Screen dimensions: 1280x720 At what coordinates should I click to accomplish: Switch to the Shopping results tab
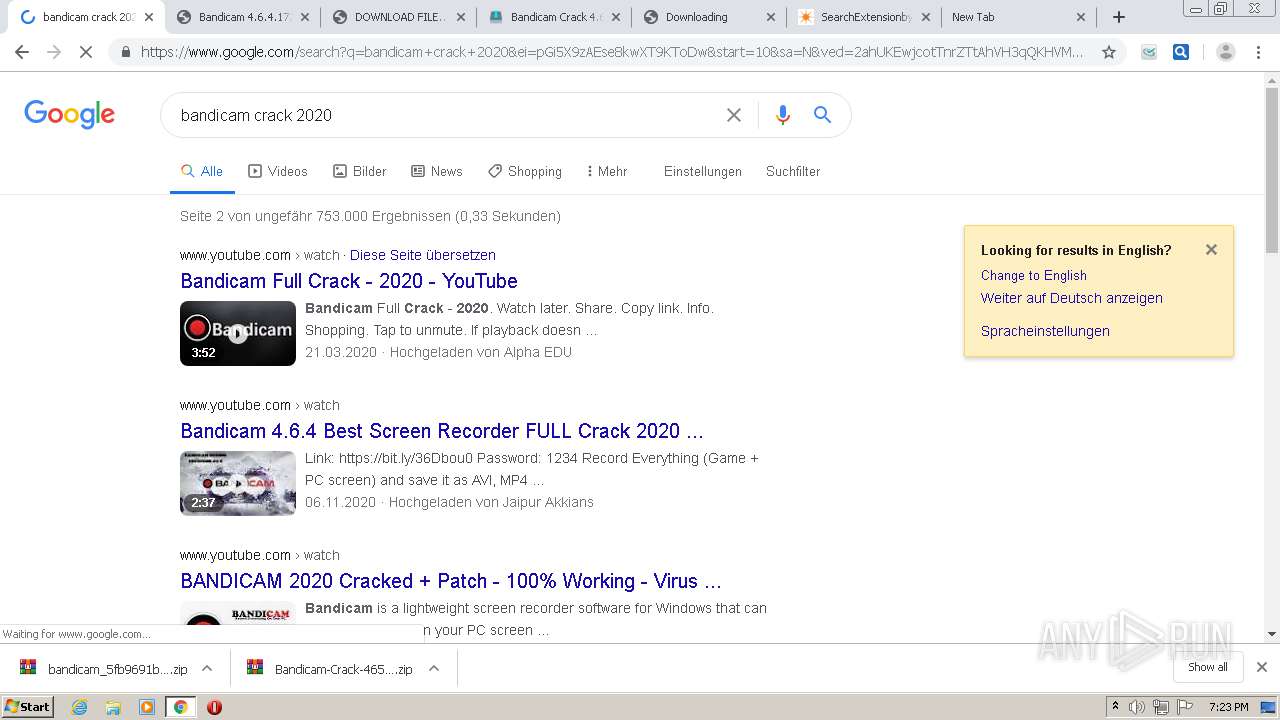[525, 171]
